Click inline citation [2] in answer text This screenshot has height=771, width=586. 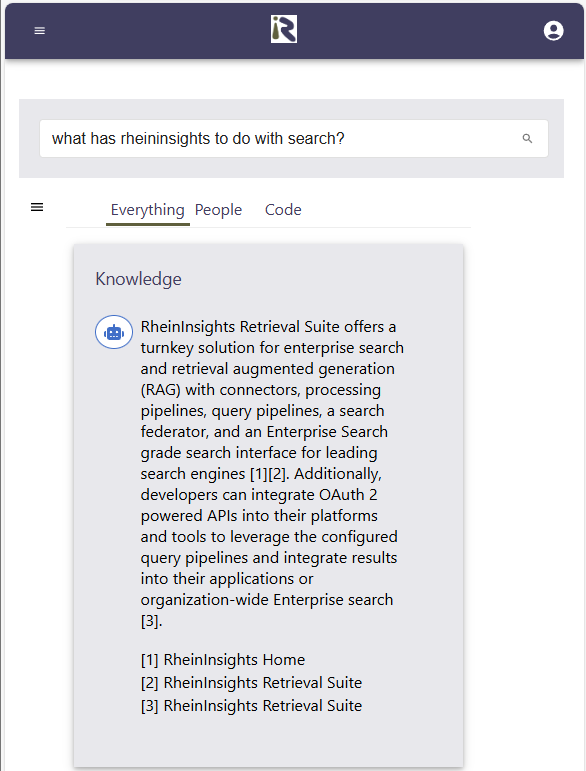point(277,474)
